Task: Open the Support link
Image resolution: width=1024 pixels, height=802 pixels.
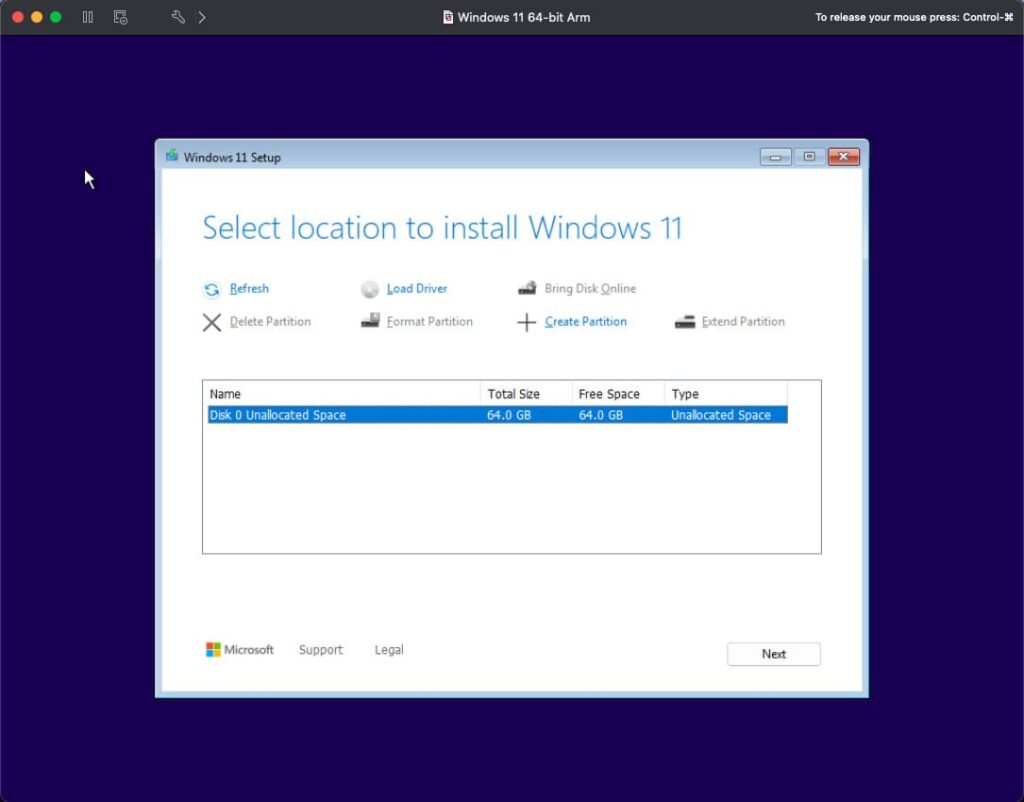Action: coord(320,650)
